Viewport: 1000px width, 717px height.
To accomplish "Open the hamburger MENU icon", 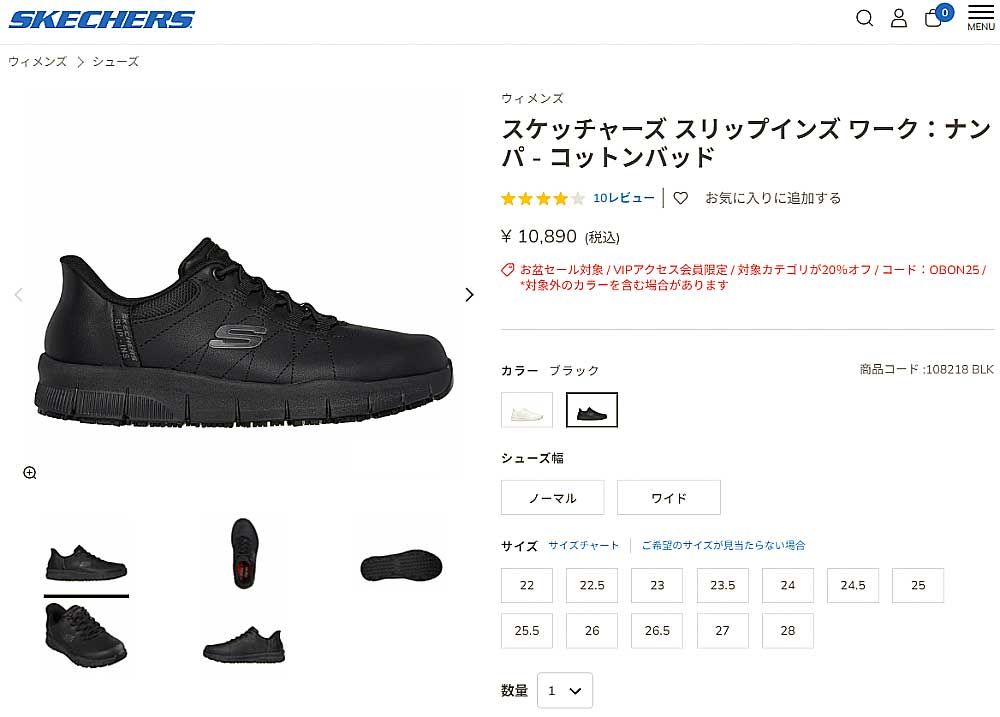I will [981, 18].
